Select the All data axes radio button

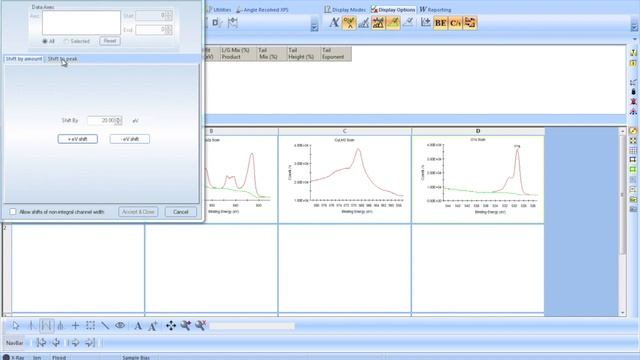45,41
